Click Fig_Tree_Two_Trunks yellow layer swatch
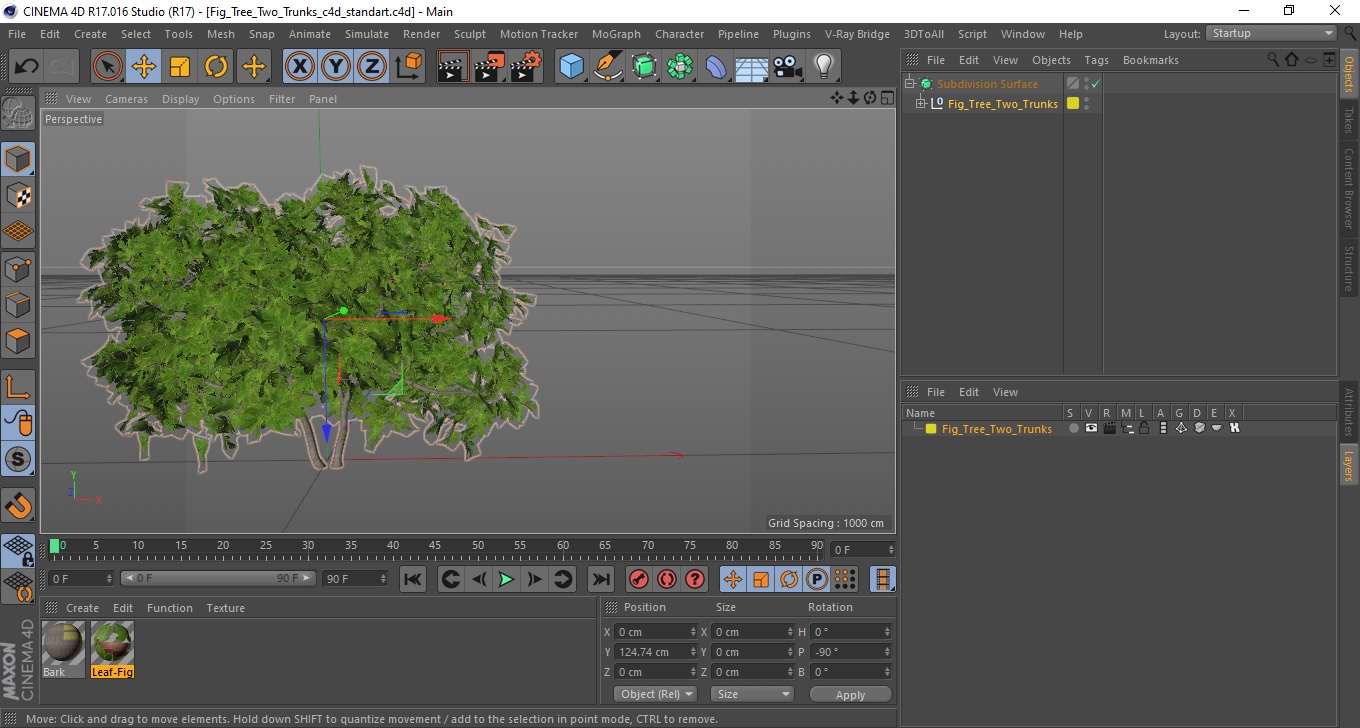1360x728 pixels. [x=1073, y=103]
